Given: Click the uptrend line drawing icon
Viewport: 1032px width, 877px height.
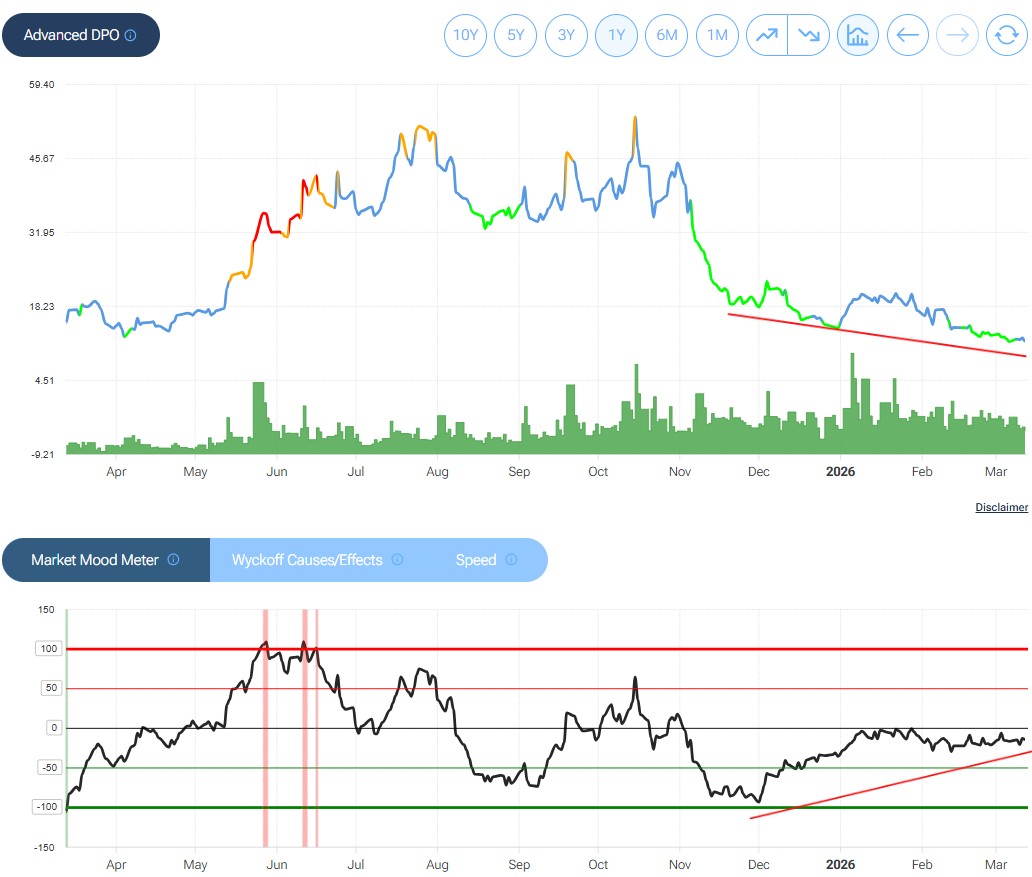Looking at the screenshot, I should coord(768,35).
